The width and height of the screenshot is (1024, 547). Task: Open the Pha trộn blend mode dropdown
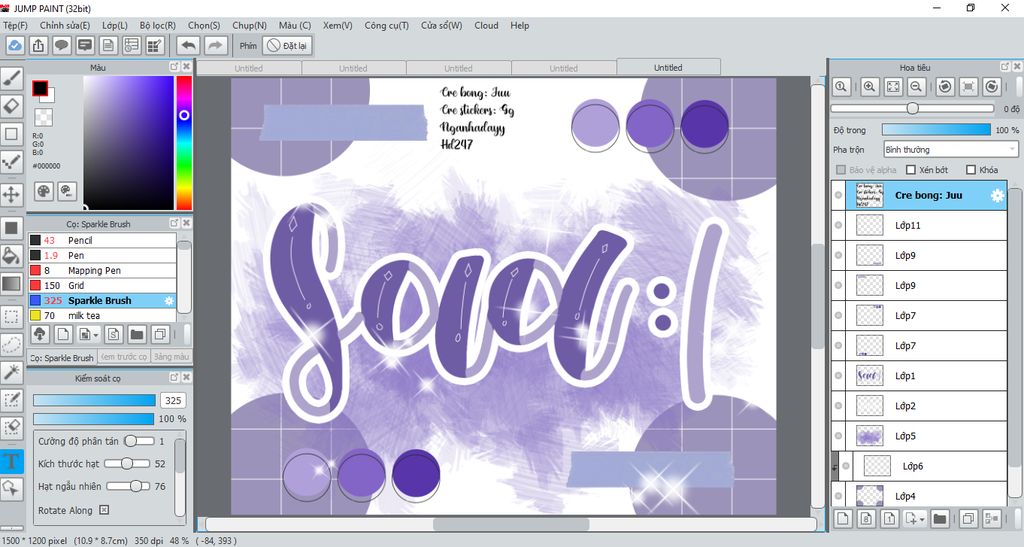click(951, 149)
